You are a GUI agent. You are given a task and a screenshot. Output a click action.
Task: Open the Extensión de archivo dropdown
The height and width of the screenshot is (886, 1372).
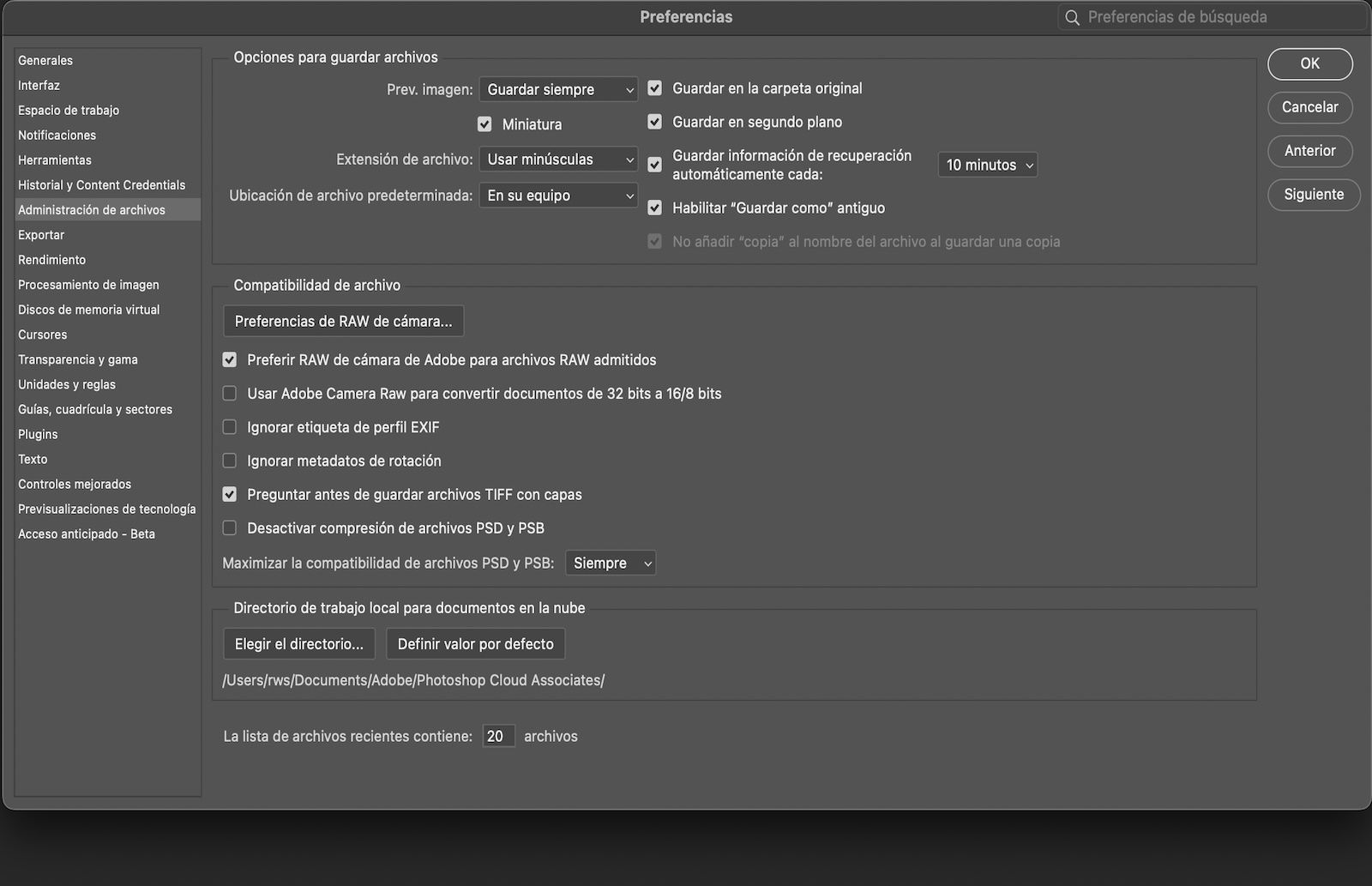558,159
